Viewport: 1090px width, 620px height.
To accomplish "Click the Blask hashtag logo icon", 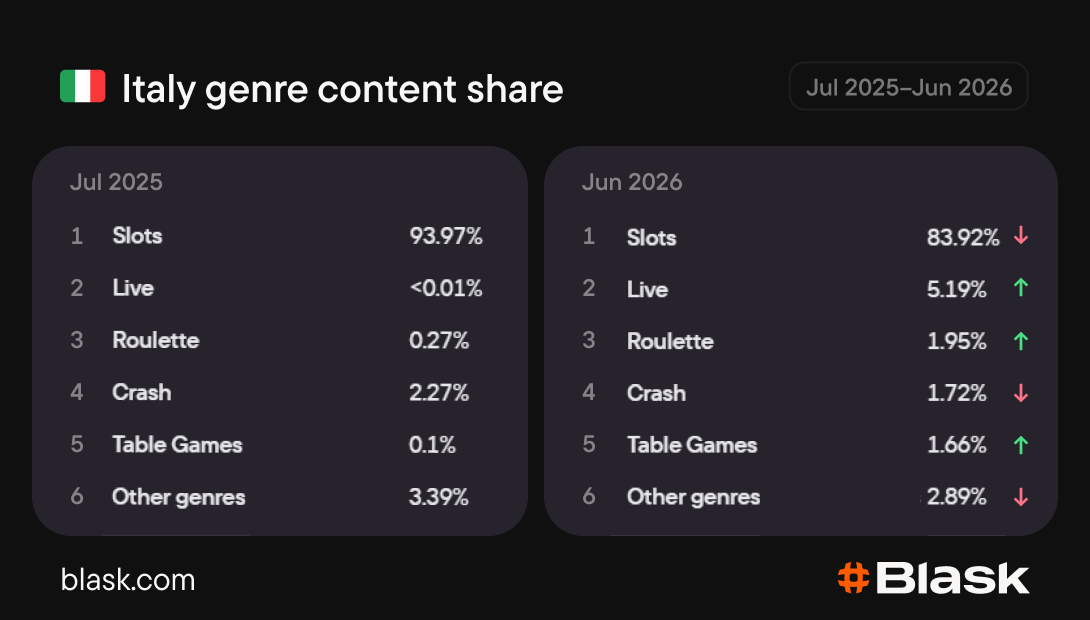I will click(x=854, y=578).
